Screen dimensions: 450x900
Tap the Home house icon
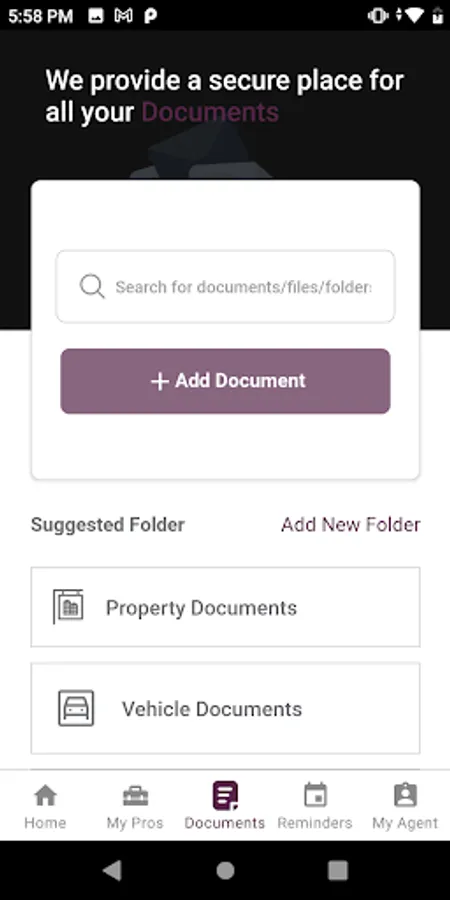pyautogui.click(x=45, y=796)
